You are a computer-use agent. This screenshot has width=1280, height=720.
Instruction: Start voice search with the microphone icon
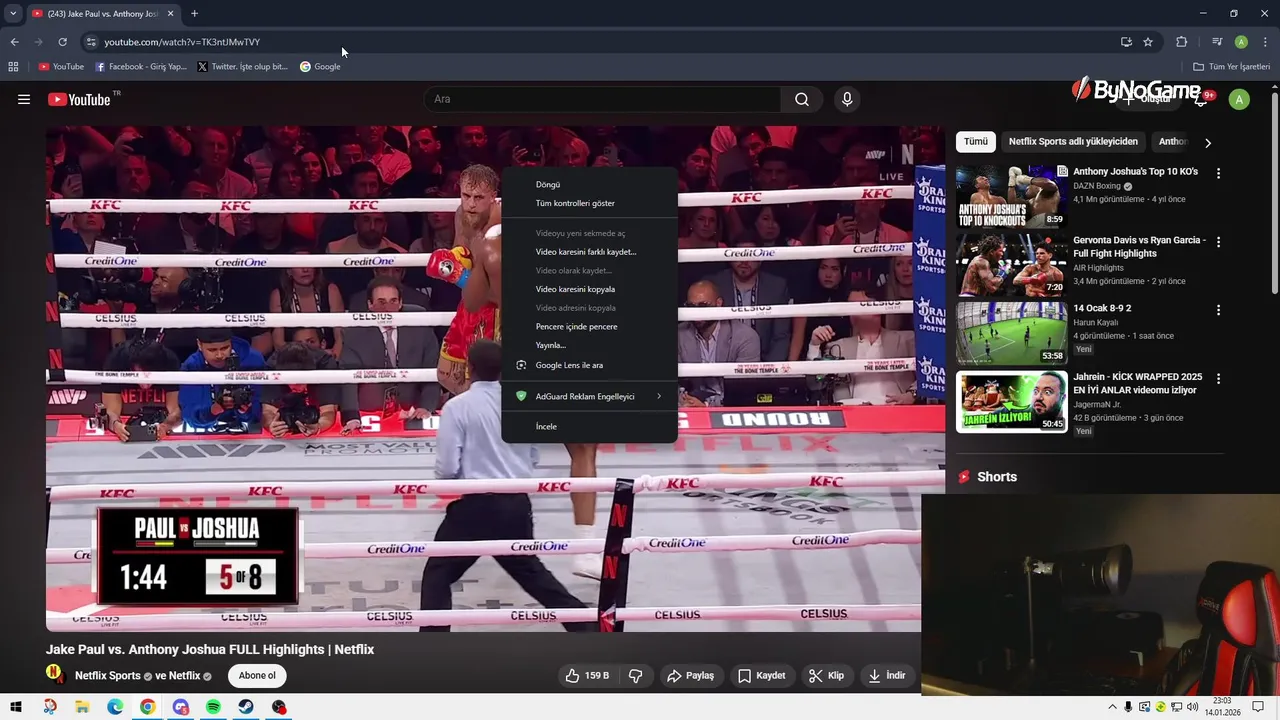pos(847,99)
